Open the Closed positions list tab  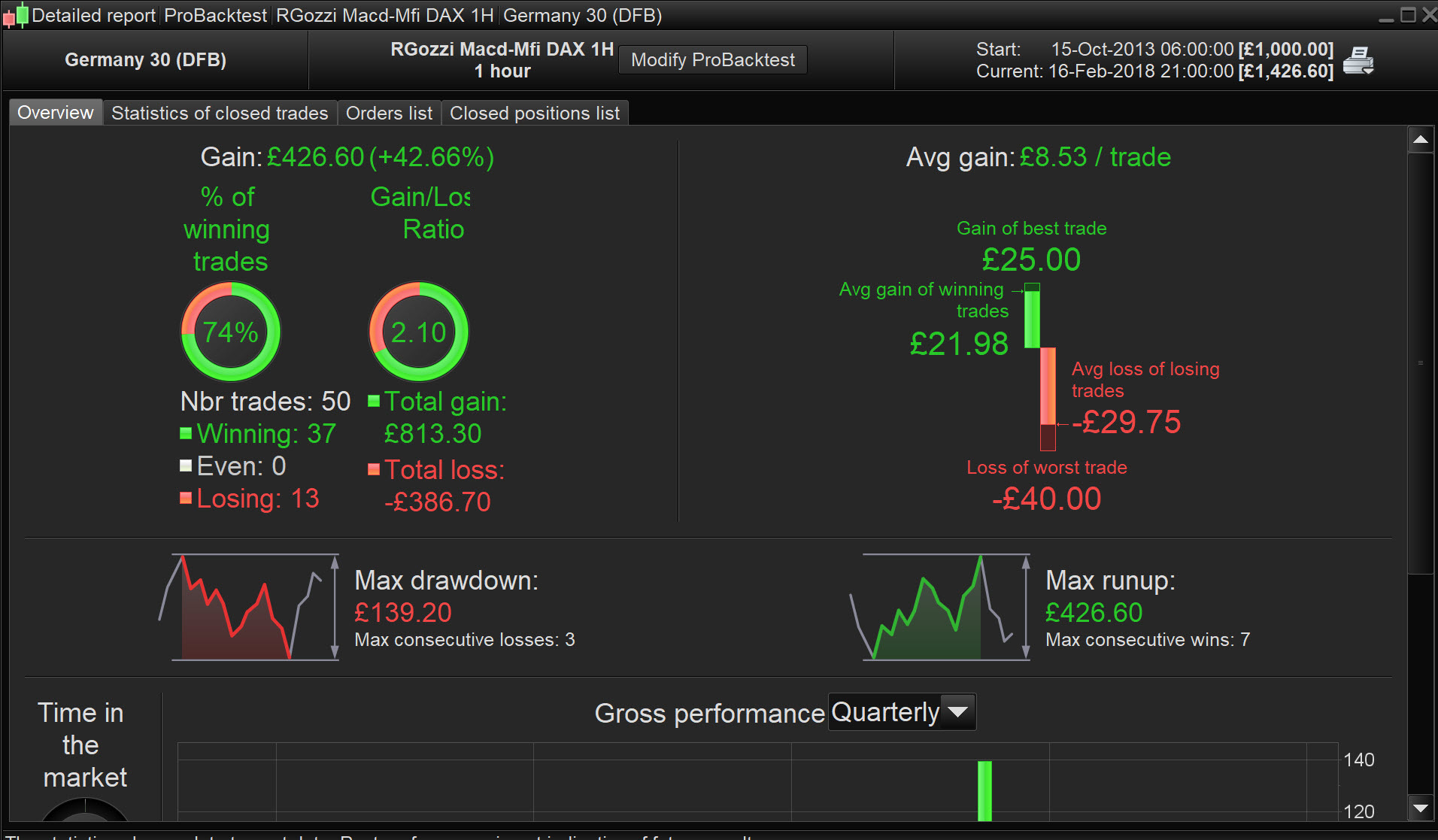[534, 113]
